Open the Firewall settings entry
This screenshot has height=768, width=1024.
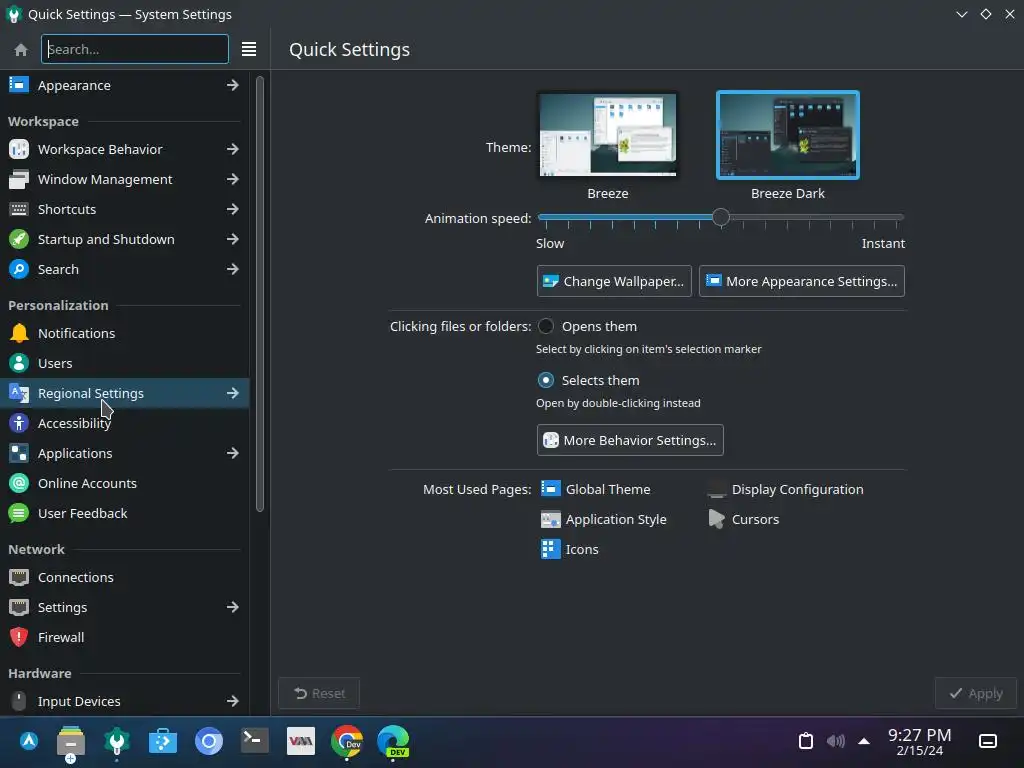[x=124, y=637]
